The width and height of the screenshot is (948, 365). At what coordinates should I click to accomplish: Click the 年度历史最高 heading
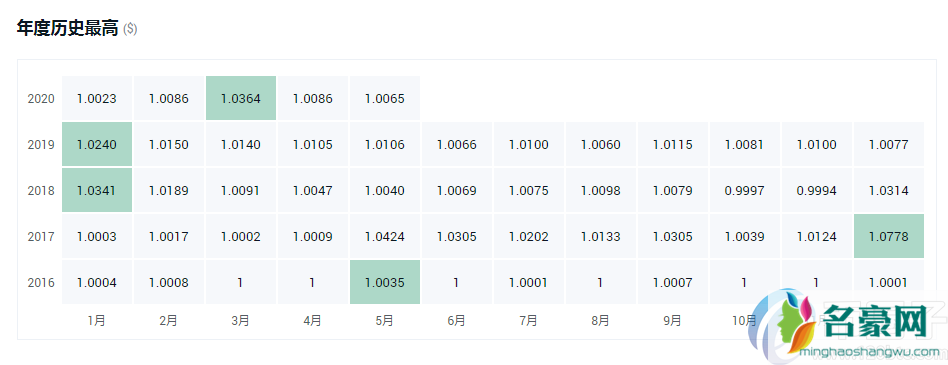pos(67,28)
